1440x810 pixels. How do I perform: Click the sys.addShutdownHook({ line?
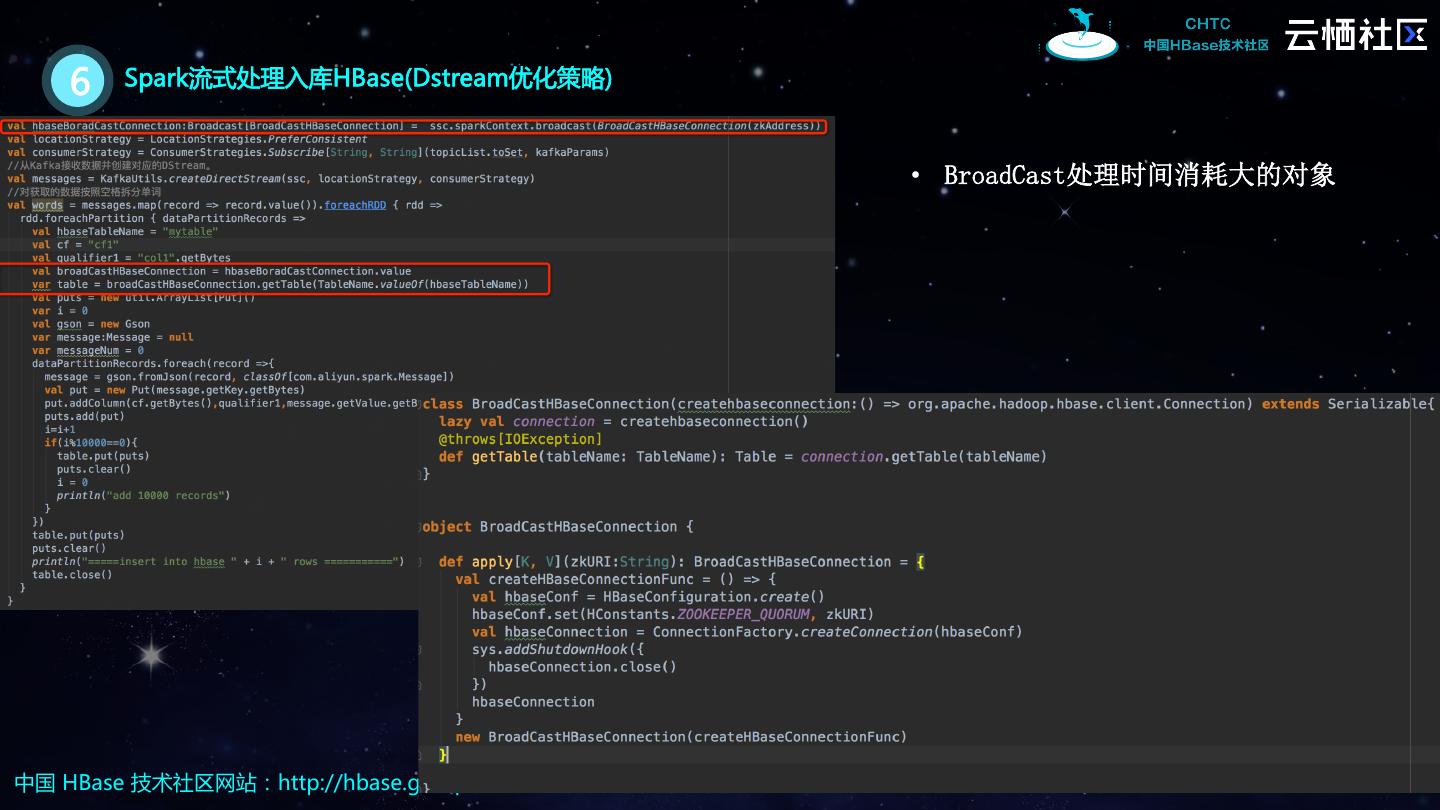coord(558,649)
